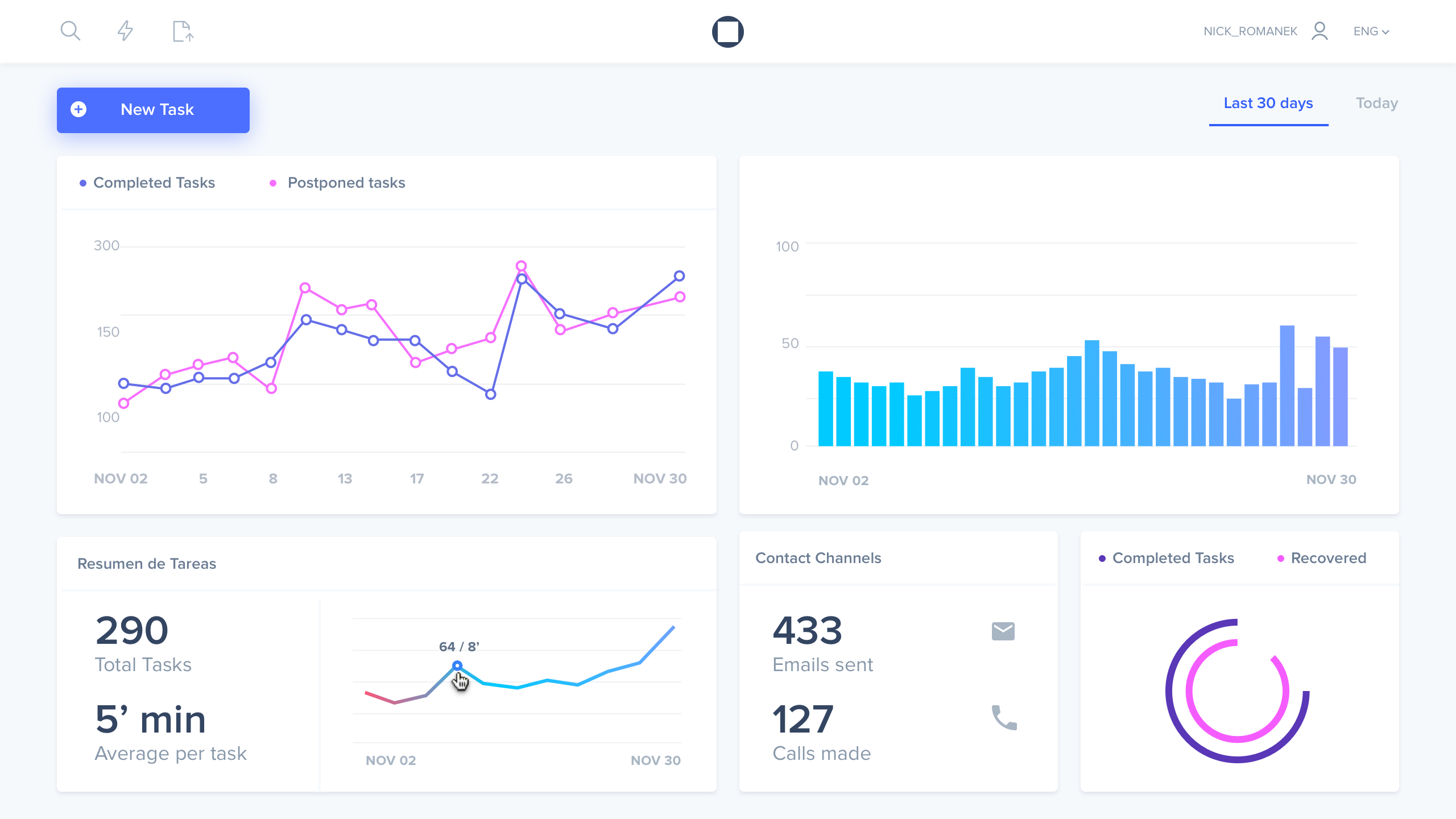Open the search icon in top bar
The width and height of the screenshot is (1456, 819).
[x=71, y=31]
